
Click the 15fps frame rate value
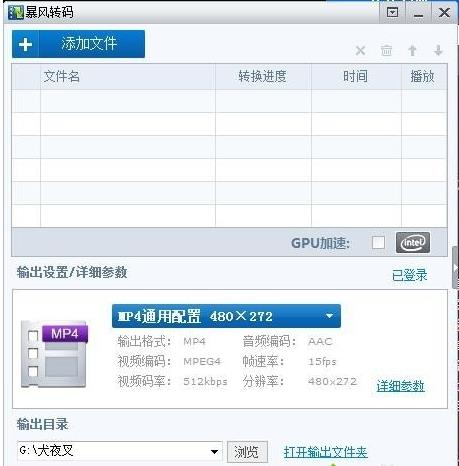322,361
